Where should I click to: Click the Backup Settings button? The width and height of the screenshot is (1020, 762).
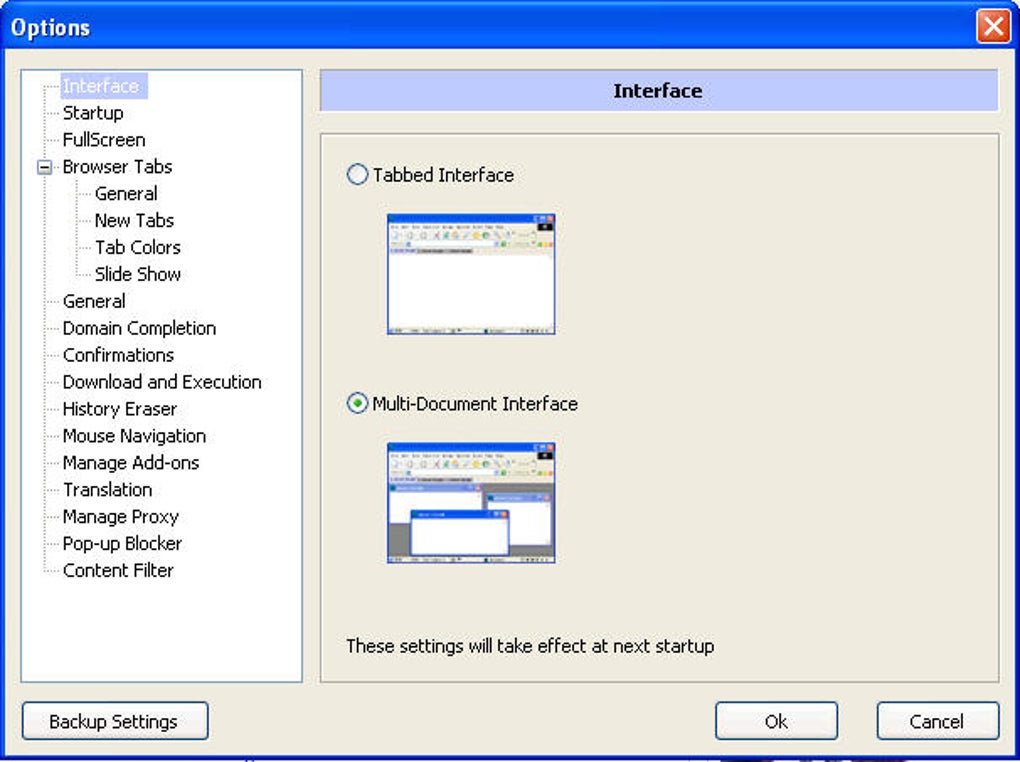coord(115,721)
